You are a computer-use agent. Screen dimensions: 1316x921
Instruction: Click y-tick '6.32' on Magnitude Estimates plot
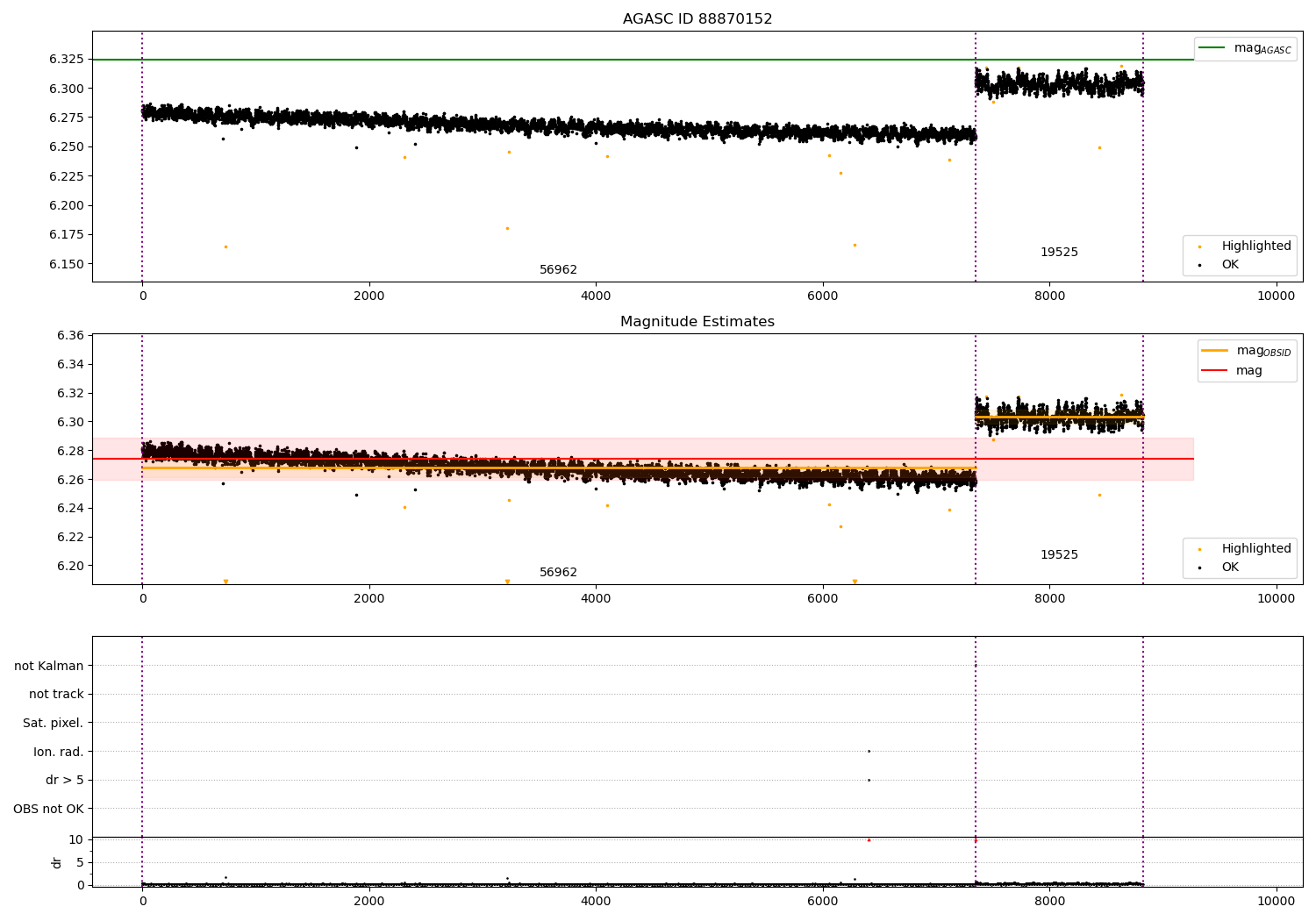coord(70,393)
